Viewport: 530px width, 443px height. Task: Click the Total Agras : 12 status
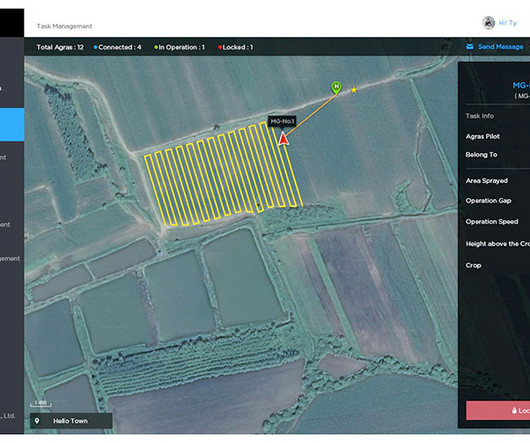pyautogui.click(x=60, y=47)
